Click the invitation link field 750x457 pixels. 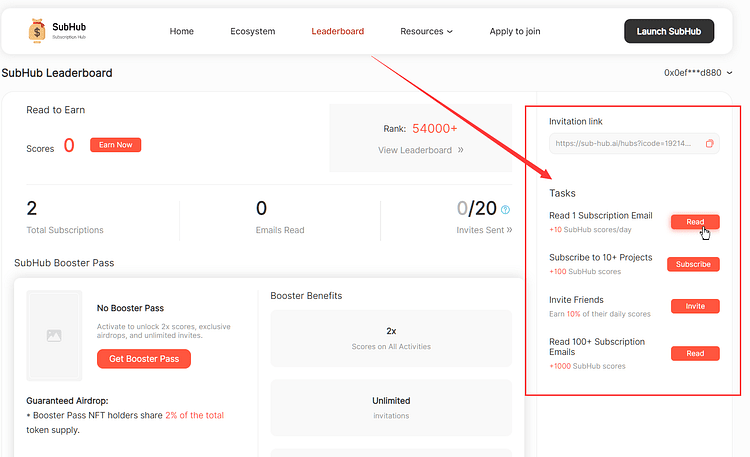(634, 144)
